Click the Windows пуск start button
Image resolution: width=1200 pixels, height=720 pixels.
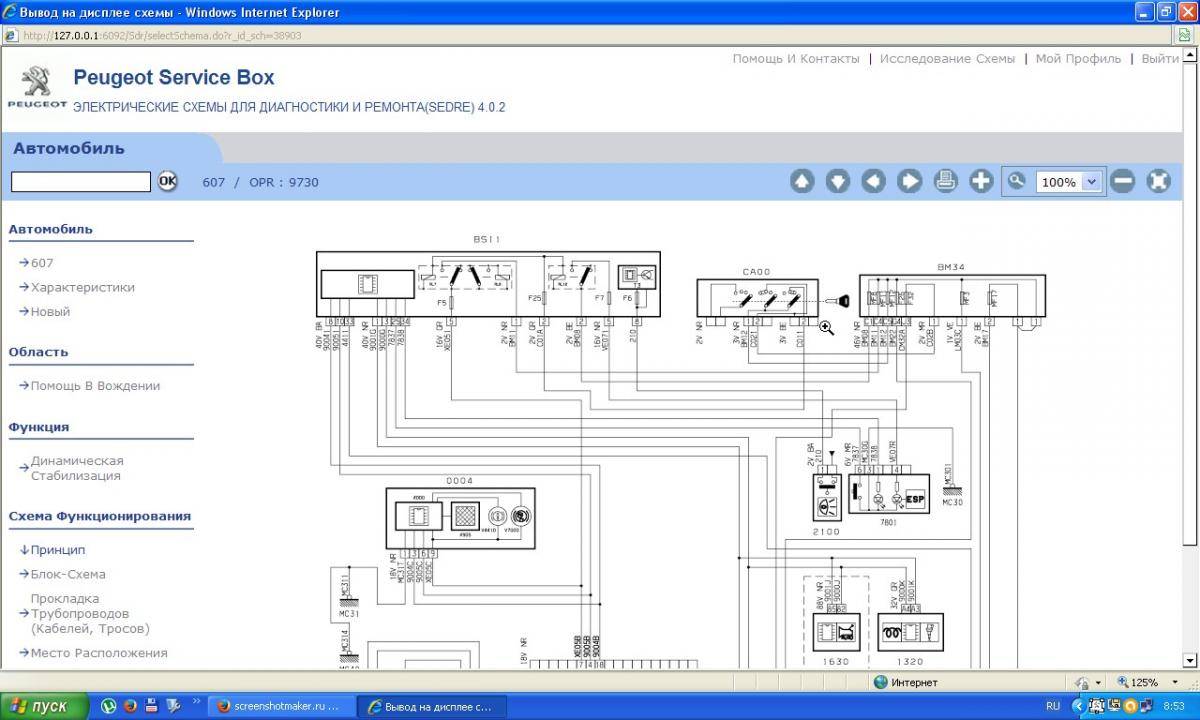coord(38,706)
